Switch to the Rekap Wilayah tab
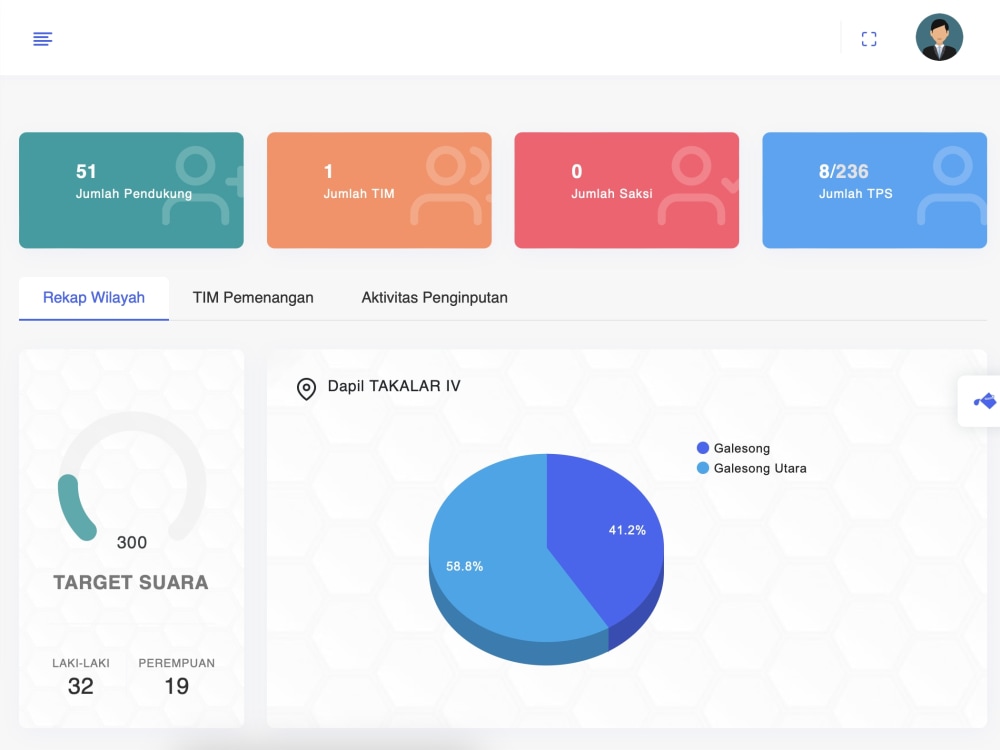Image resolution: width=1000 pixels, height=750 pixels. click(94, 298)
